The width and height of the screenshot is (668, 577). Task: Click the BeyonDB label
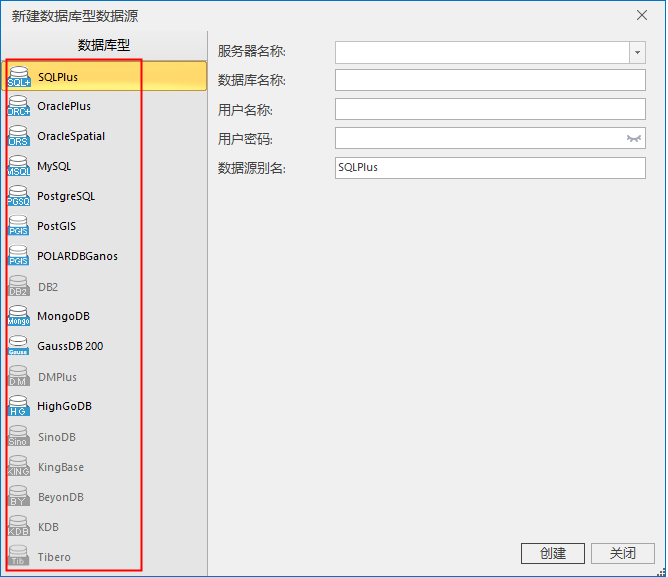(x=61, y=497)
